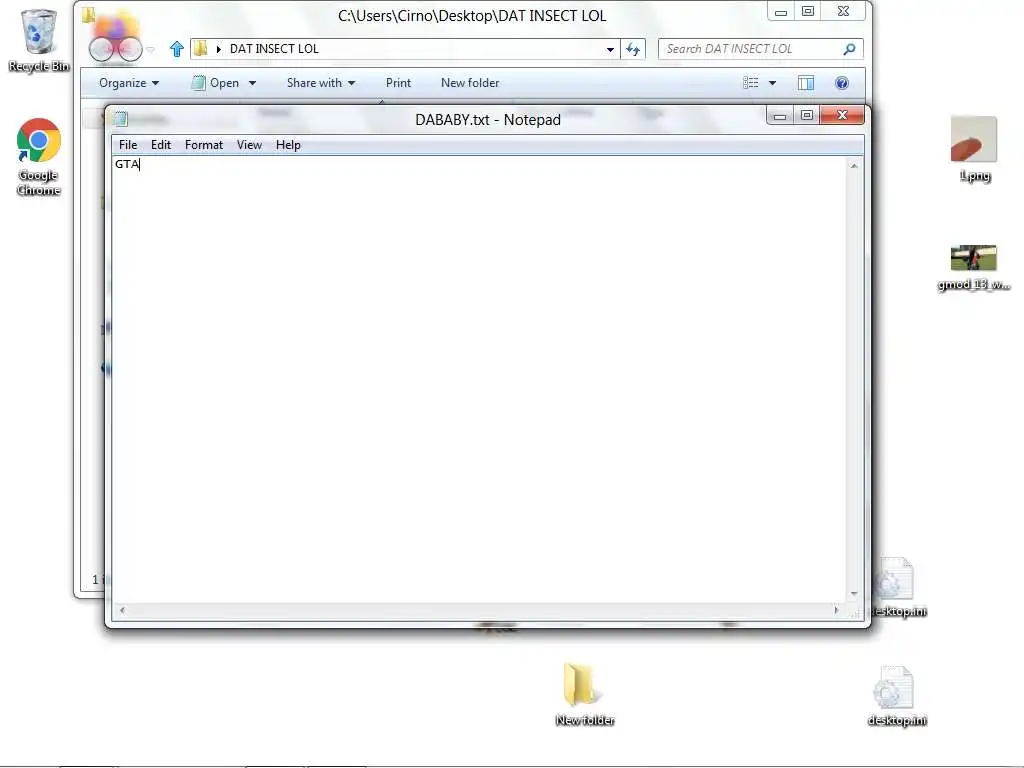The width and height of the screenshot is (1024, 768).
Task: Click in the Notepad text area
Action: click(x=479, y=379)
